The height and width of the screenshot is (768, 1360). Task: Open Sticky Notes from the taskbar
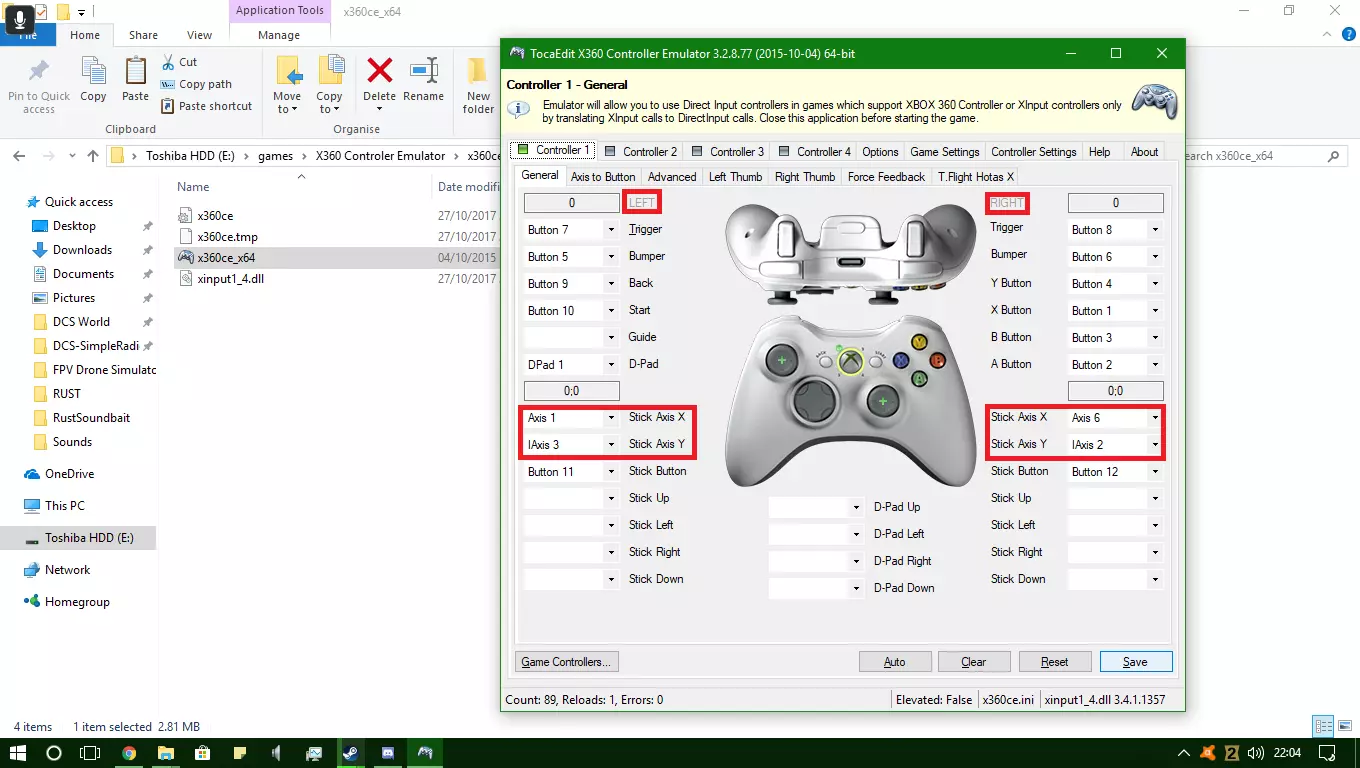240,753
